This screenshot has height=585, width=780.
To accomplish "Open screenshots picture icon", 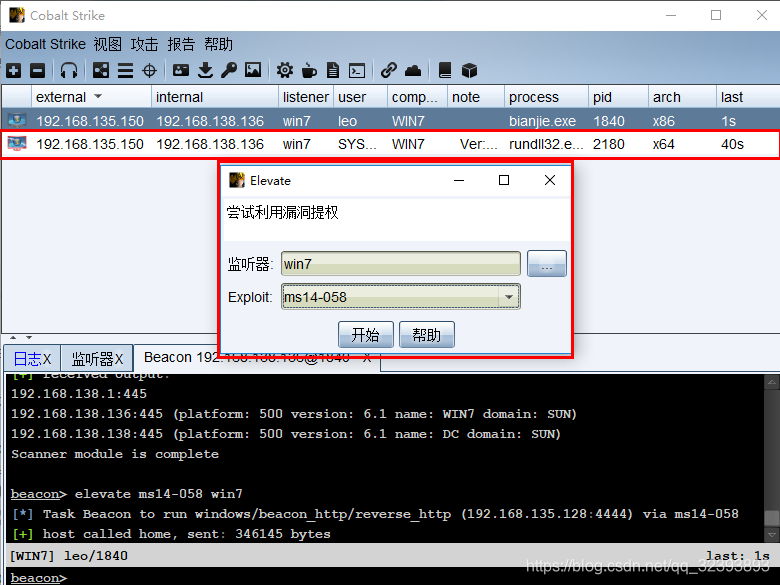I will tap(253, 70).
